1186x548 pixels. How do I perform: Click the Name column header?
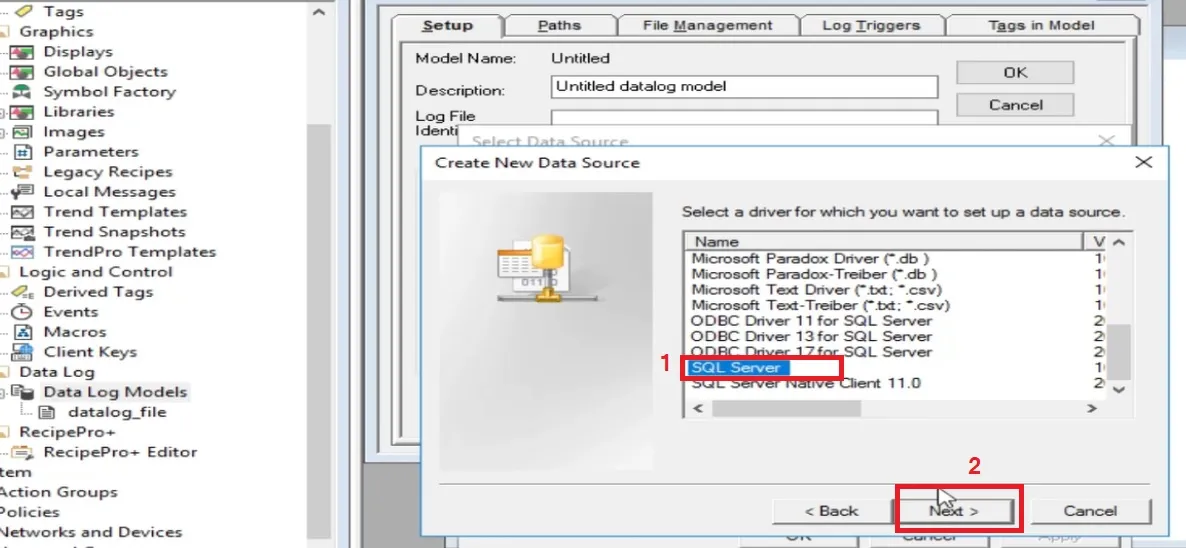pyautogui.click(x=884, y=242)
